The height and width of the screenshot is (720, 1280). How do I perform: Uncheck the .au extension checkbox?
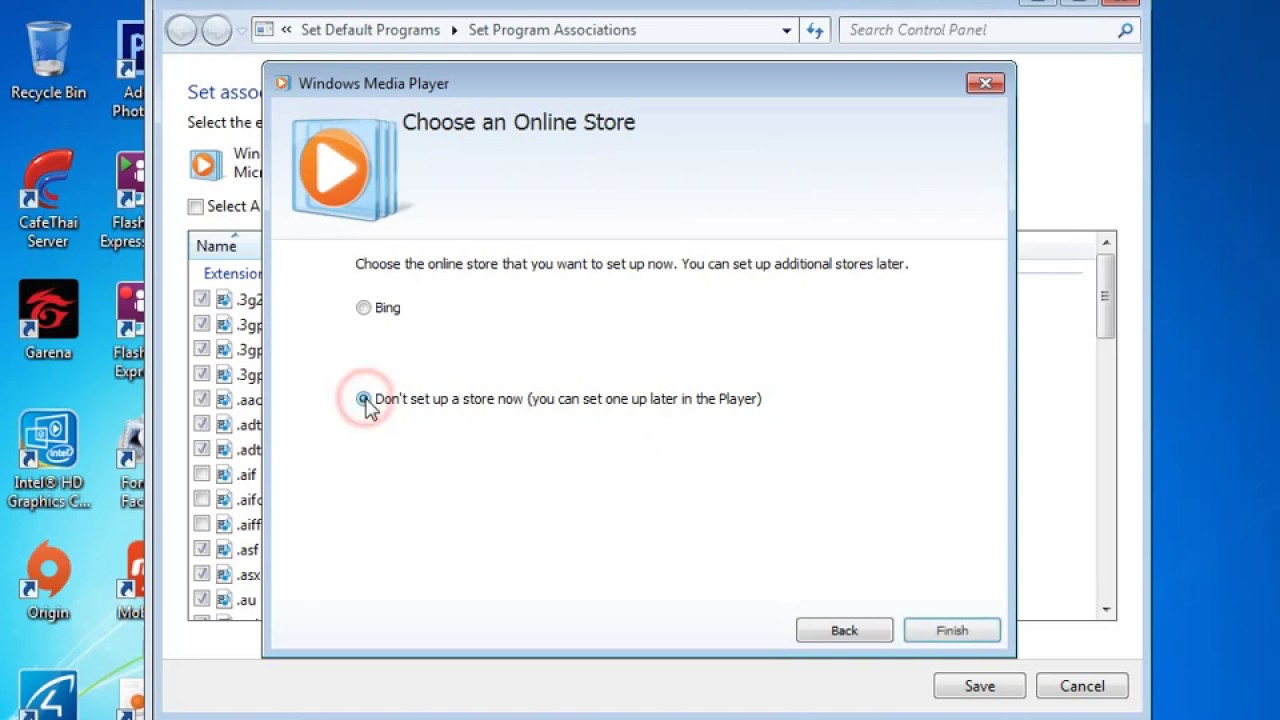[x=202, y=599]
